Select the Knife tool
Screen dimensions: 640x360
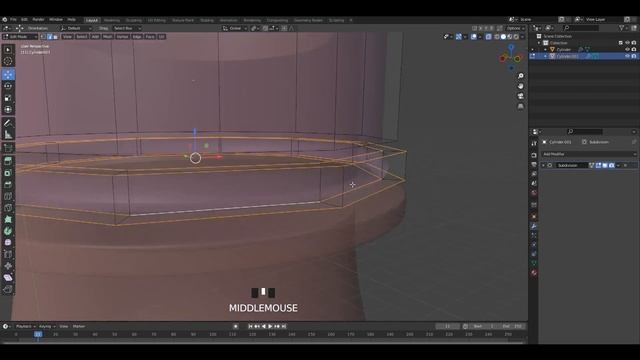8,208
